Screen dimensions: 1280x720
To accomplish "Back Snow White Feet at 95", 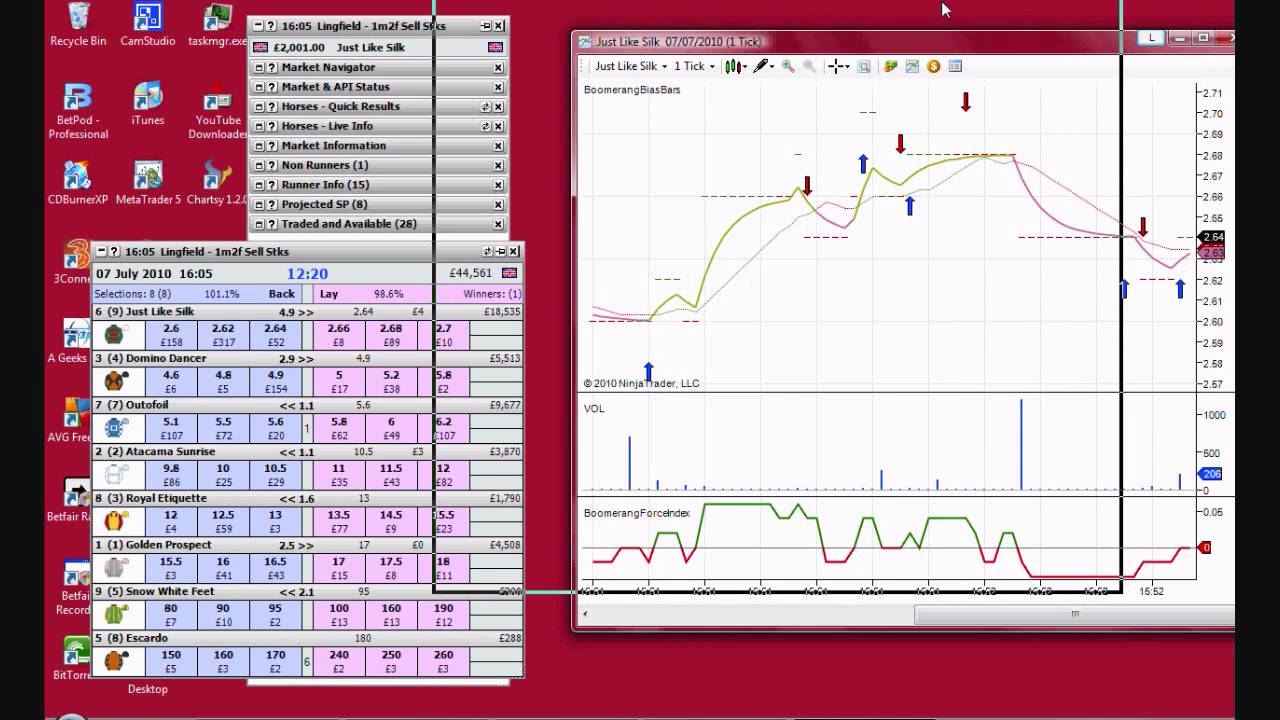I will [275, 614].
